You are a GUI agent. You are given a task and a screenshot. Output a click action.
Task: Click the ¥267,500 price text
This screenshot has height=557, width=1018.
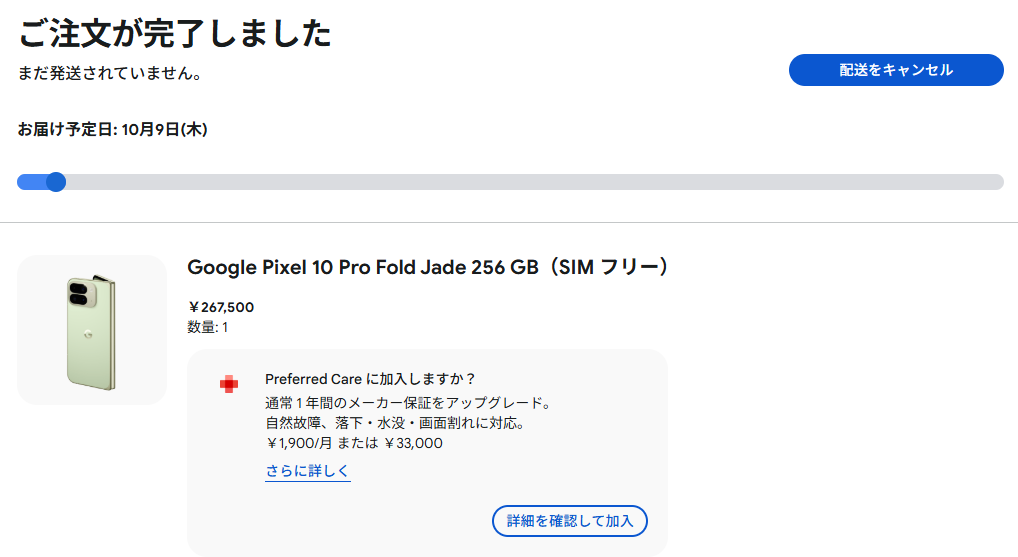tap(221, 307)
